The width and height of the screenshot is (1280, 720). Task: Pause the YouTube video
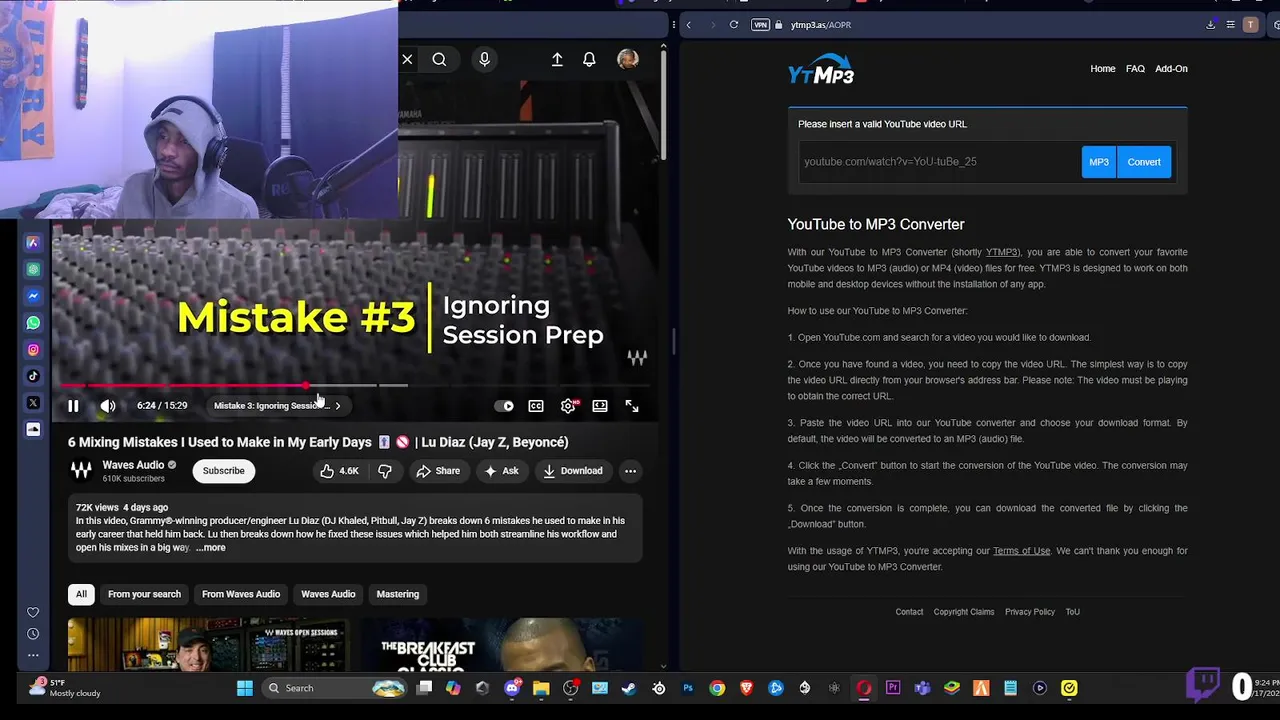point(73,406)
